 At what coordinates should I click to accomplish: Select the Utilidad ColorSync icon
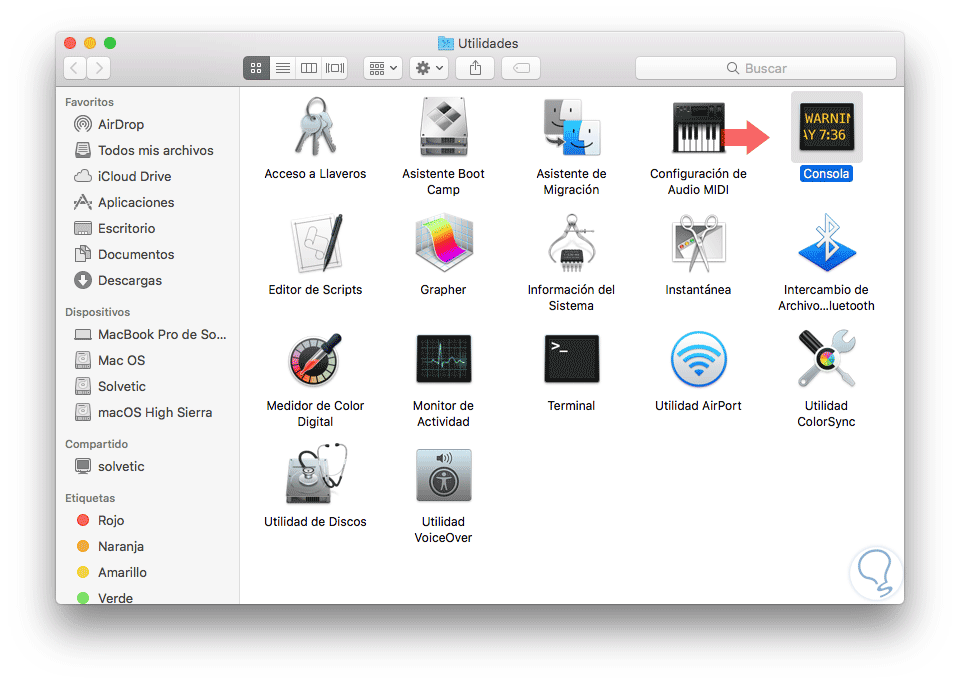(x=827, y=359)
